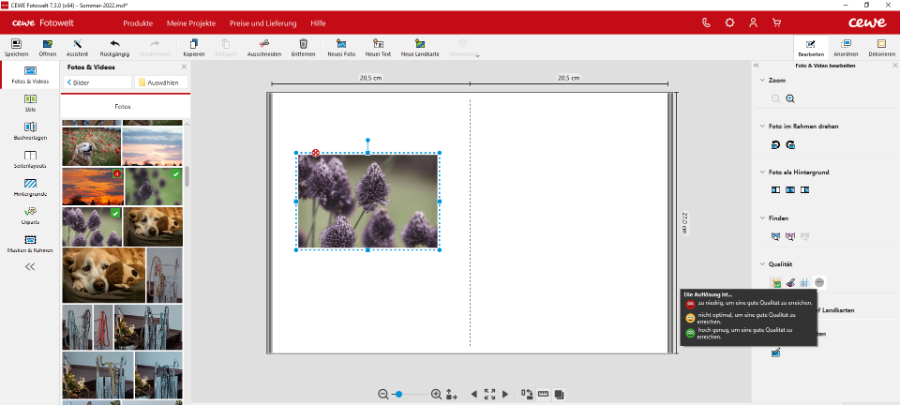900x405 pixels.
Task: Set photo as double-page background
Action: 790,189
